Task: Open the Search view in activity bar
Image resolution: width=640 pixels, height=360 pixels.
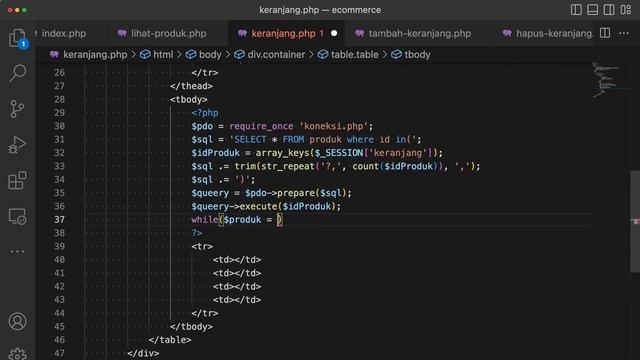Action: [17, 73]
